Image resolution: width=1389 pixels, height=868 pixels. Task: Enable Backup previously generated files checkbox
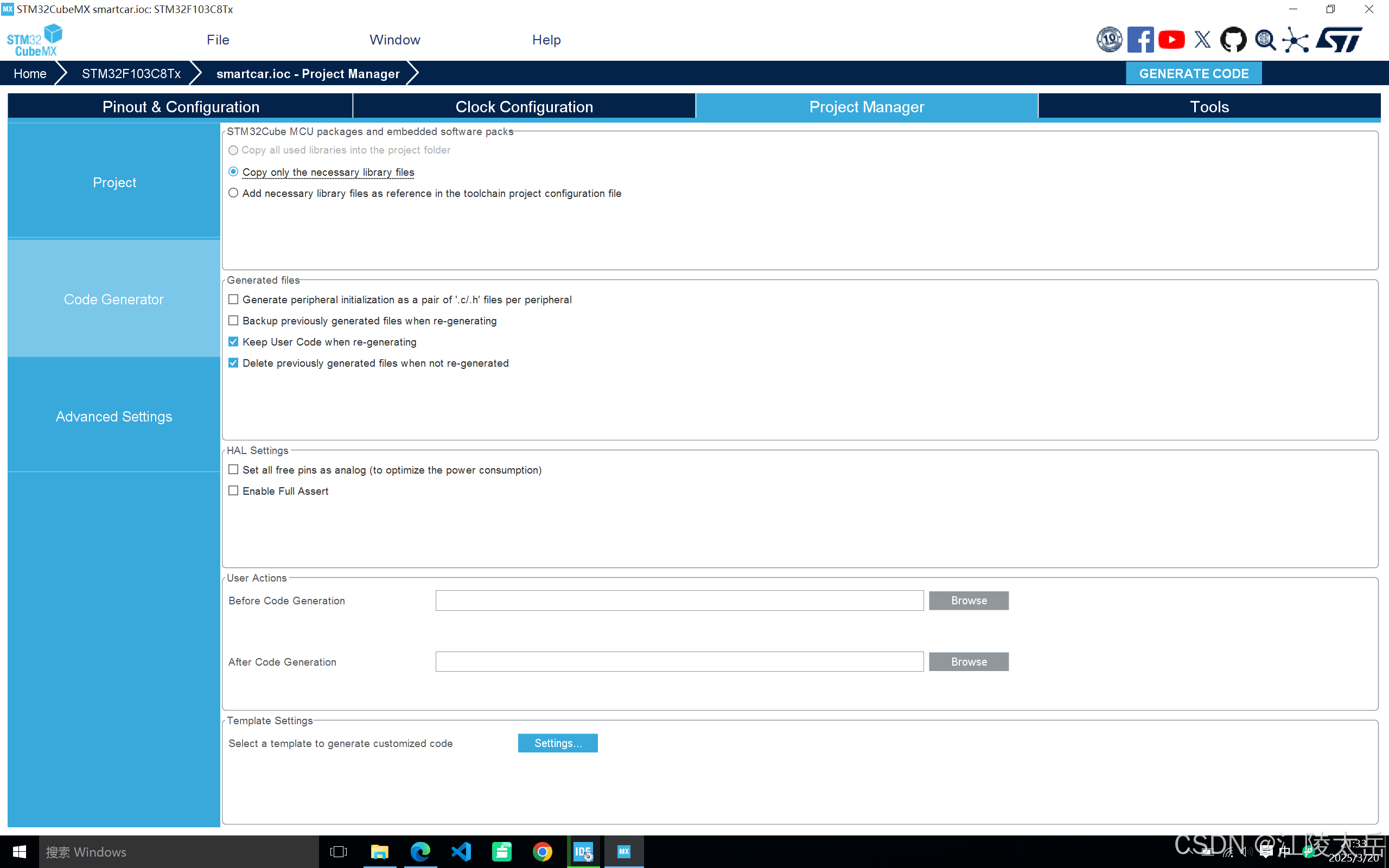click(234, 320)
